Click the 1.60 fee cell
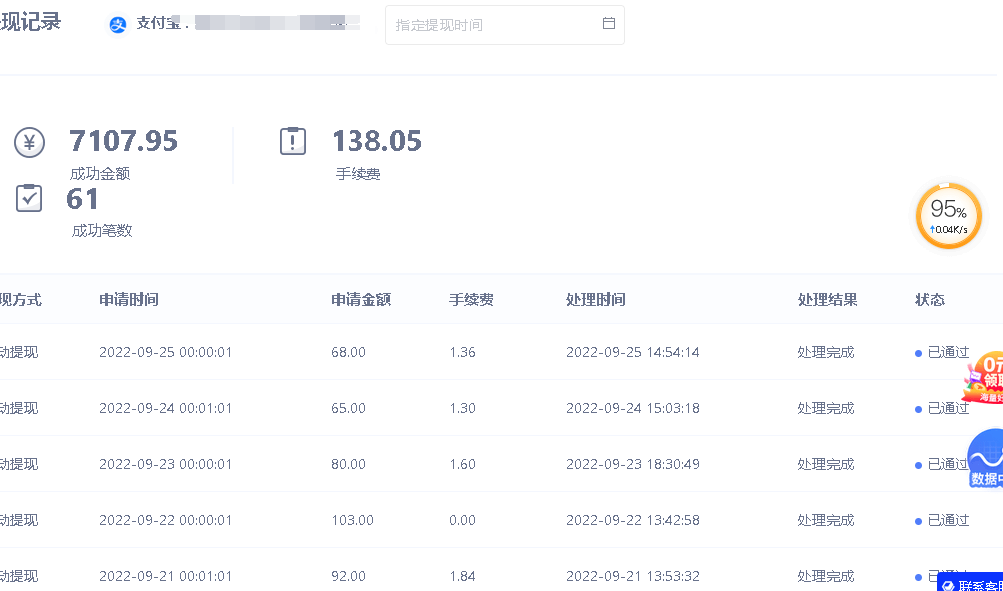 point(462,464)
